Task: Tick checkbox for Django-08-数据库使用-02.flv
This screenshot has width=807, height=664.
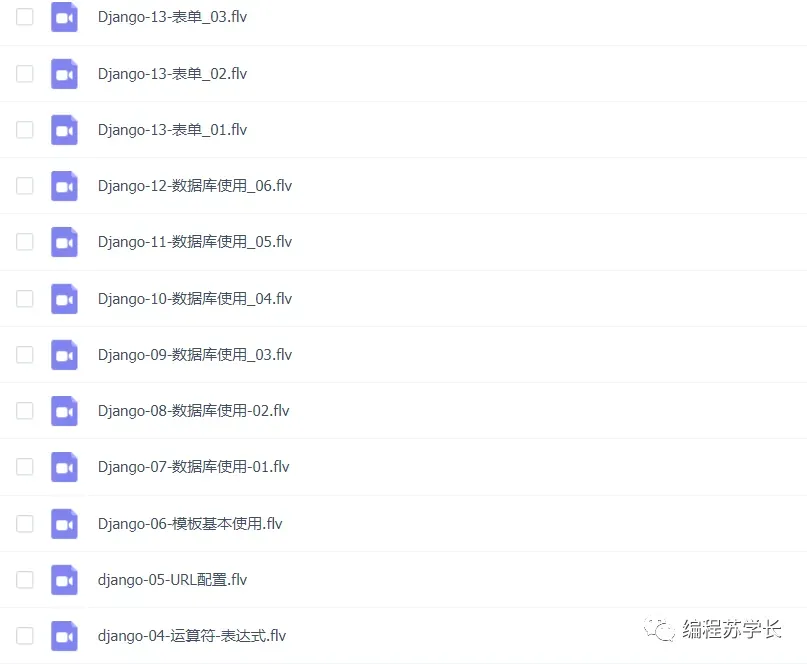Action: tap(25, 411)
